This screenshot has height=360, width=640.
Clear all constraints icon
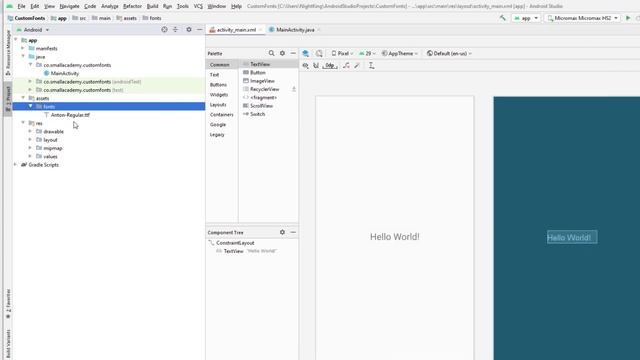point(346,65)
